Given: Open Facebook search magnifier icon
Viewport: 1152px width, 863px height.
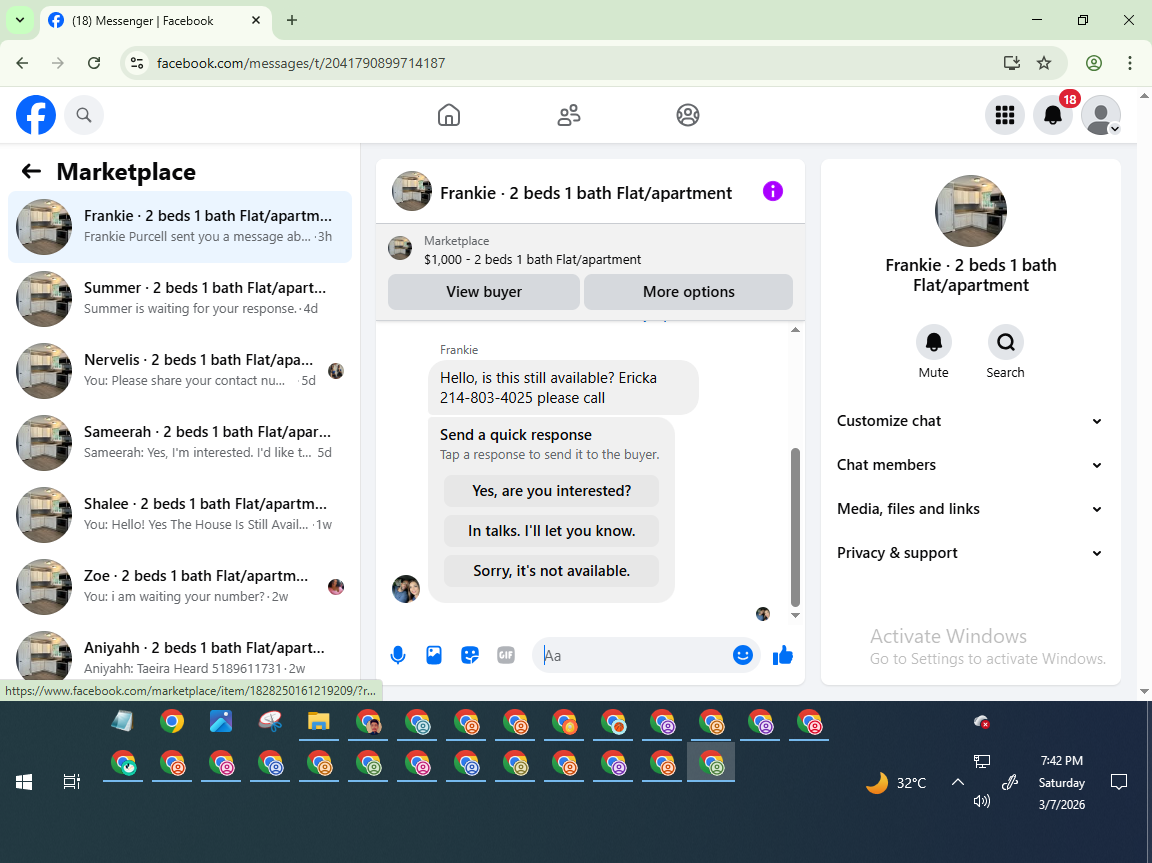Looking at the screenshot, I should click(84, 115).
